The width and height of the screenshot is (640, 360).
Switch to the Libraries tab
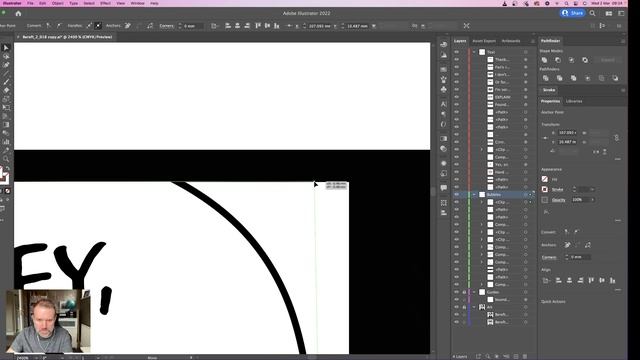[x=574, y=101]
